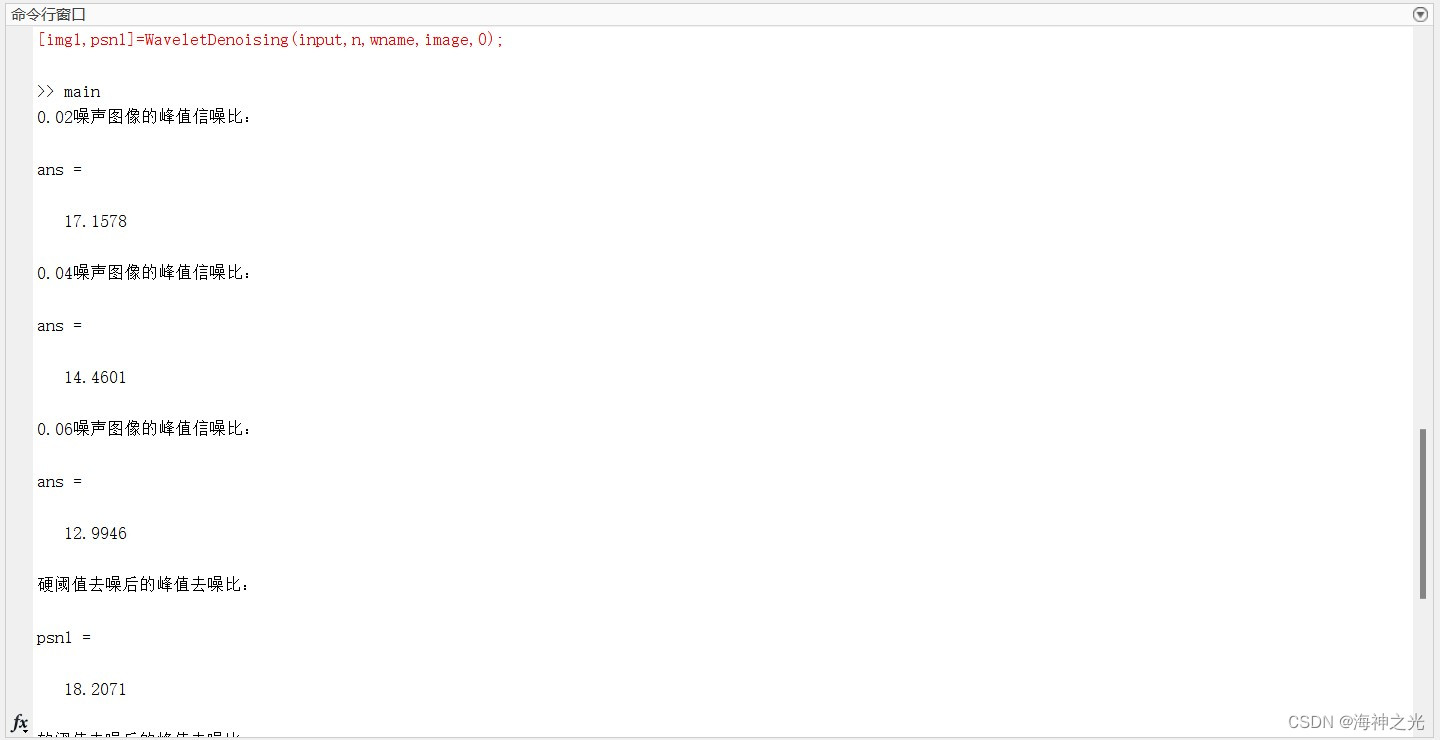Click the 0.02噪声图像的峰值信噪比 line
1440x740 pixels.
pos(145,117)
